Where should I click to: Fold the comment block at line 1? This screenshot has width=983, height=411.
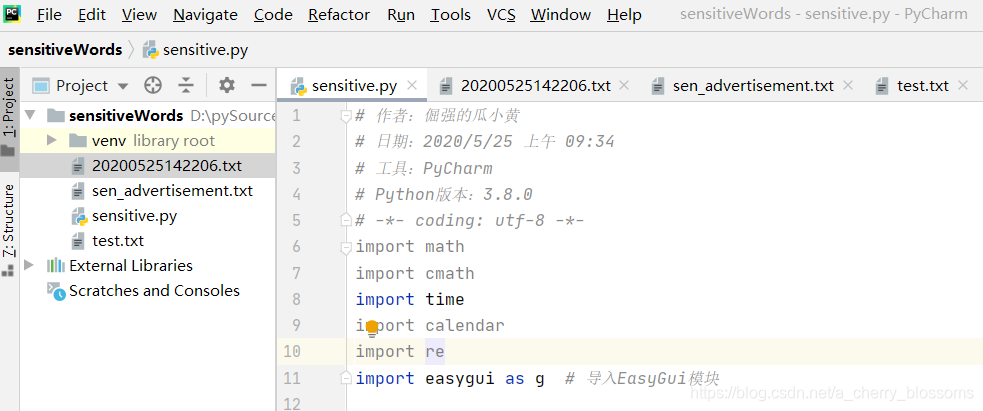coord(346,116)
